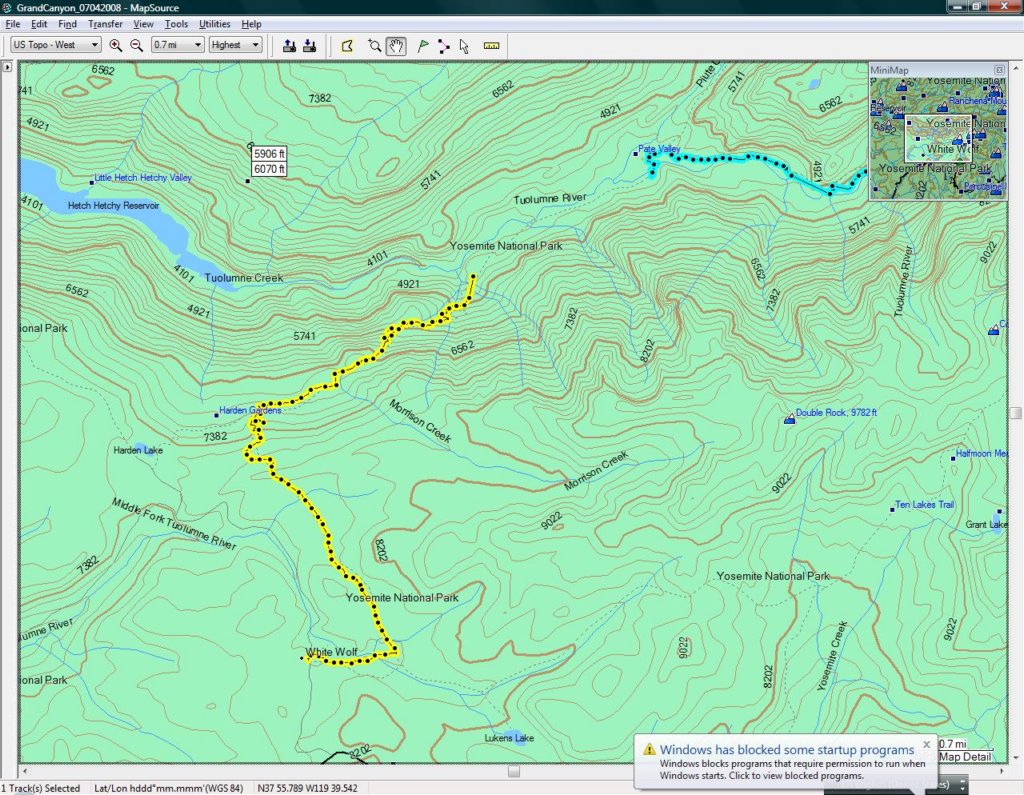
Task: Expand the left side panel arrow
Action: pos(7,67)
